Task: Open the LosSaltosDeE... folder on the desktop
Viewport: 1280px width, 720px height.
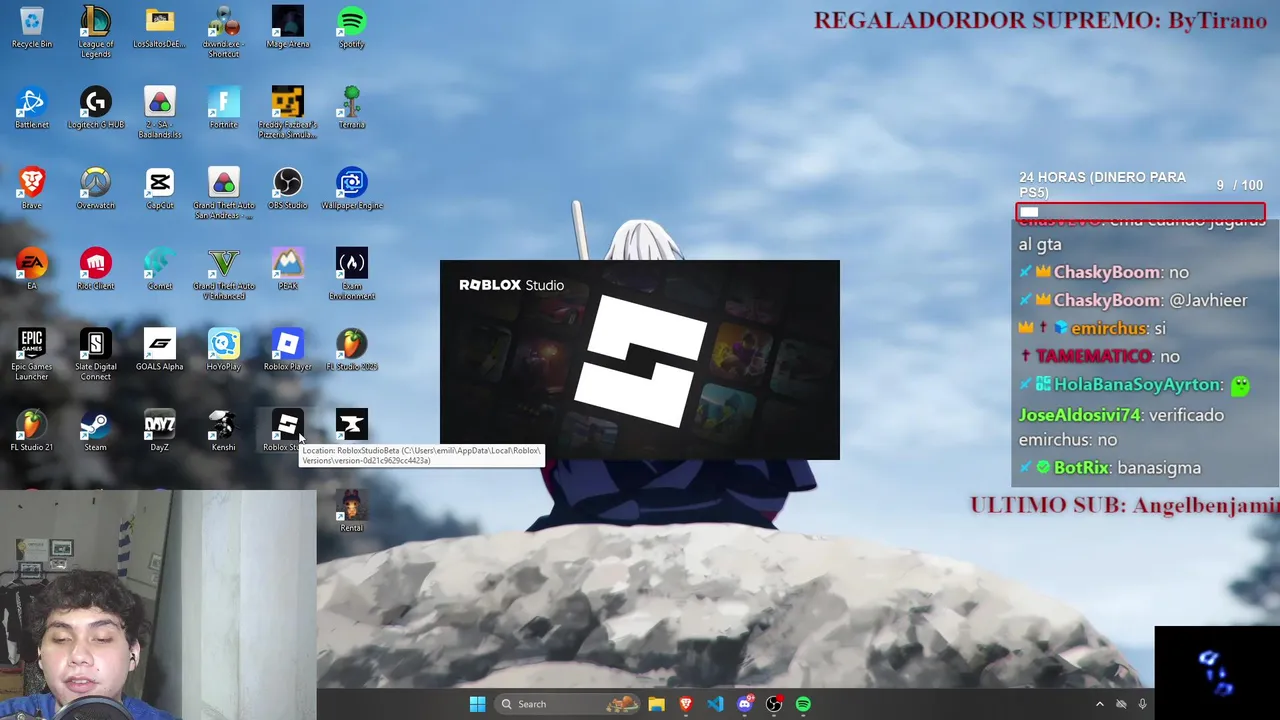Action: coord(160,28)
